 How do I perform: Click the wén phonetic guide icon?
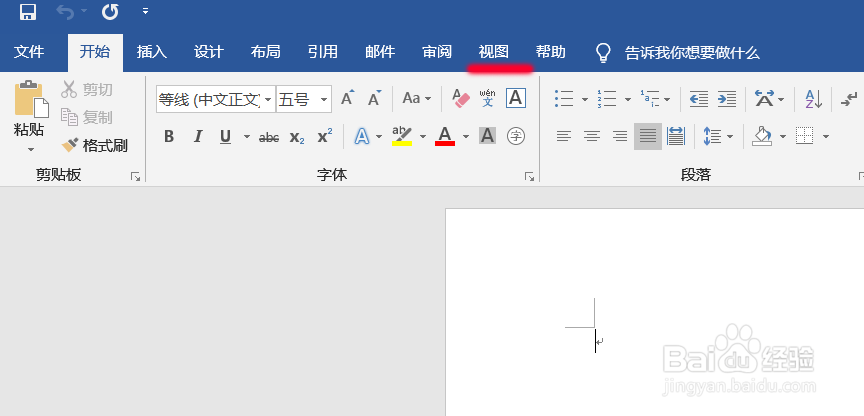[488, 99]
